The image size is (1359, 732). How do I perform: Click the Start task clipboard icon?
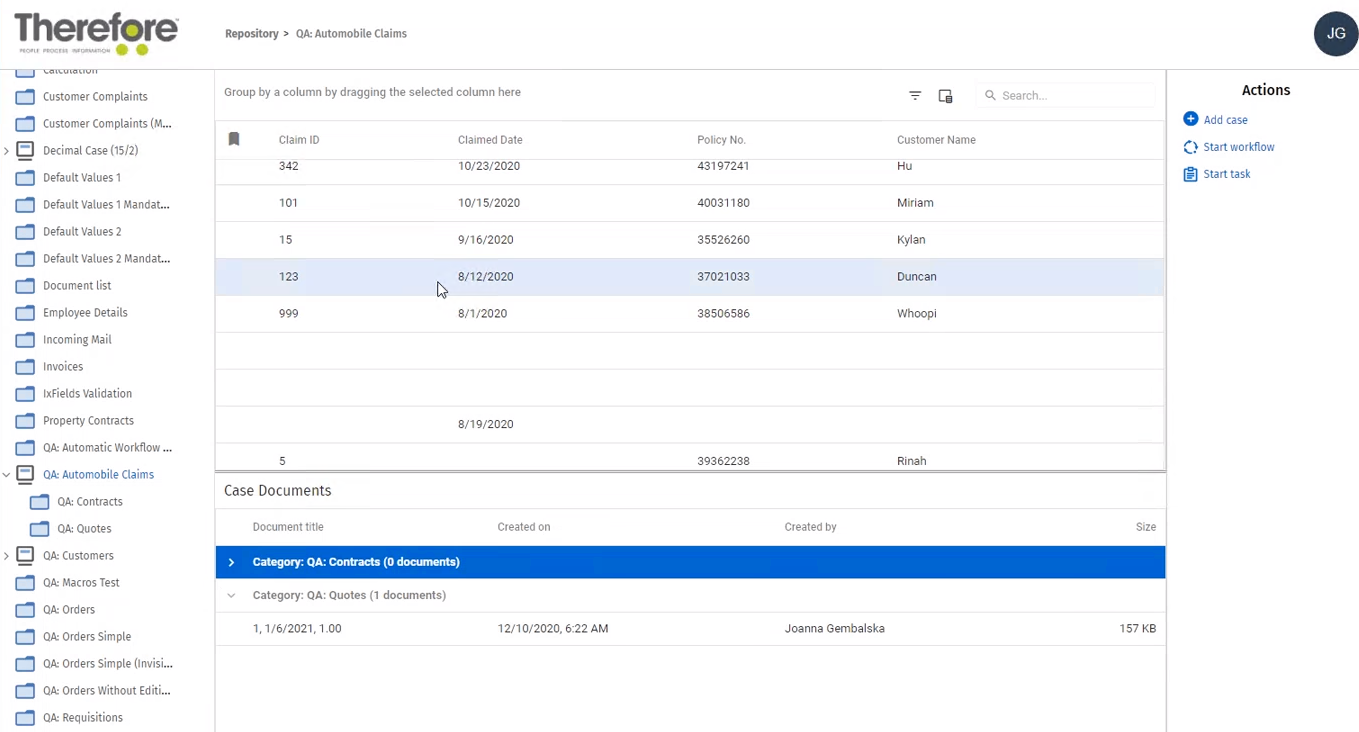coord(1190,174)
